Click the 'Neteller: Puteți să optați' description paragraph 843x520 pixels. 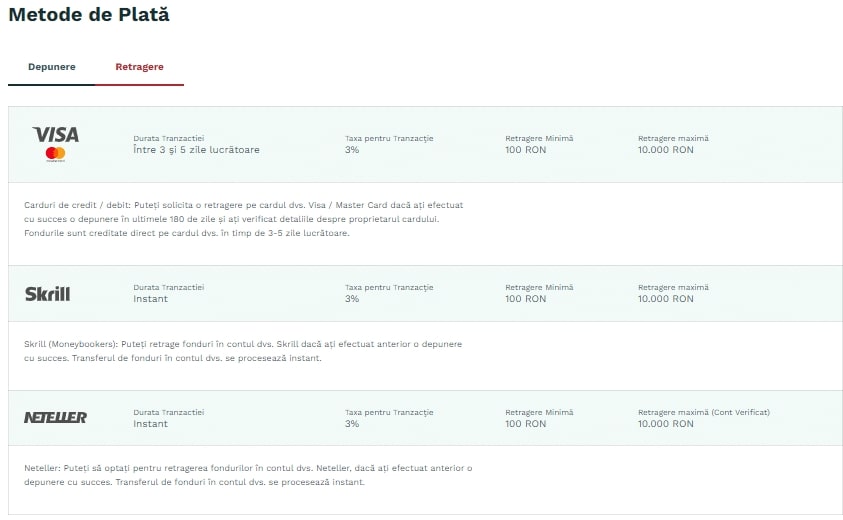pos(248,475)
